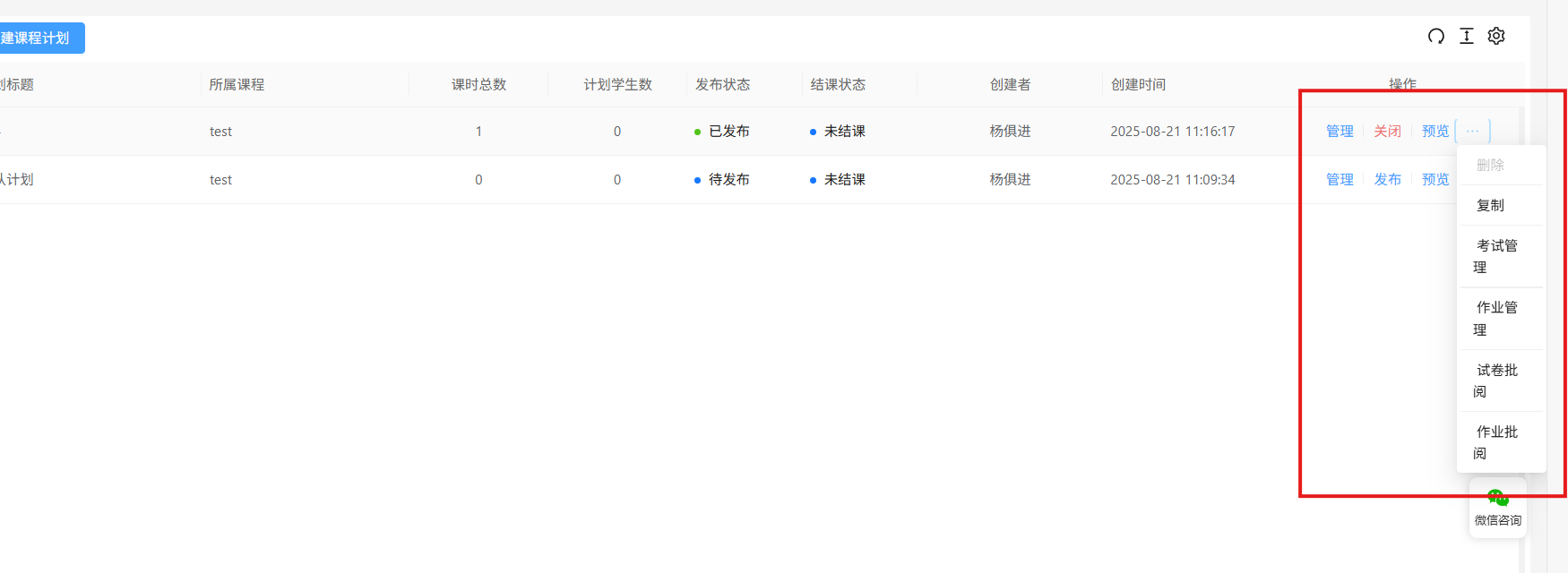
Task: Choose 考试管理 in the dropdown menu
Action: 1496,256
